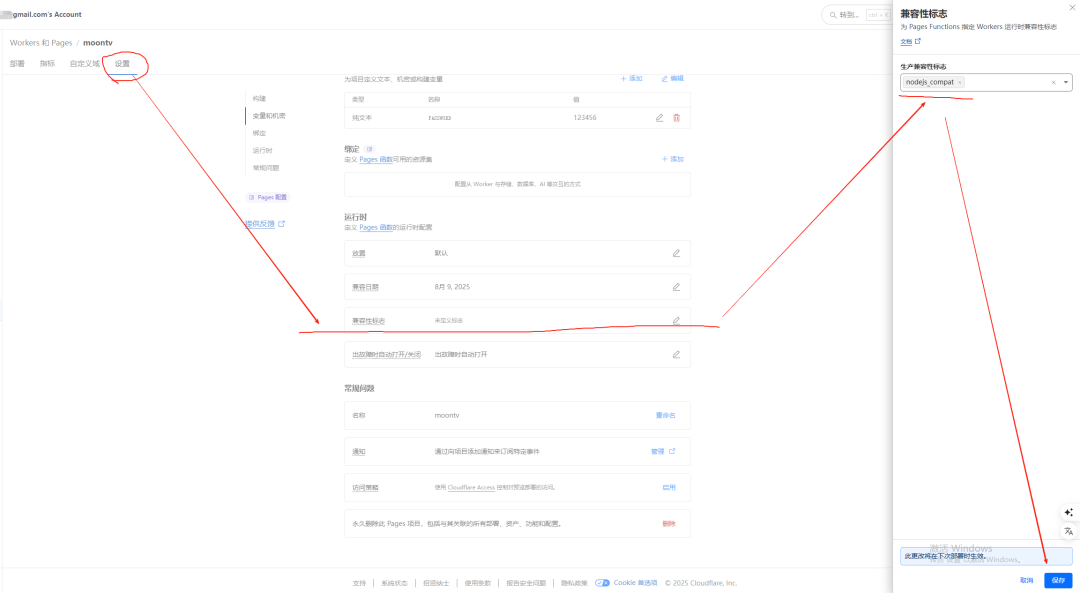Click 重命名 for project name moontv

(x=665, y=415)
